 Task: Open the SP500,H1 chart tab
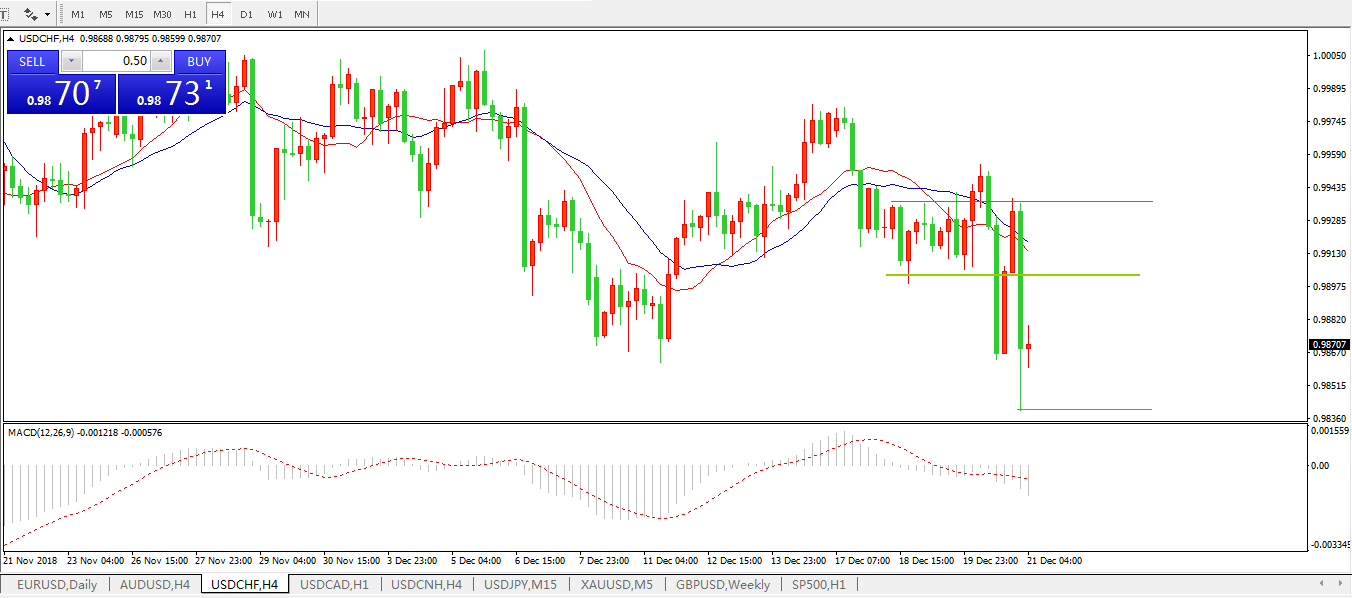click(x=818, y=584)
